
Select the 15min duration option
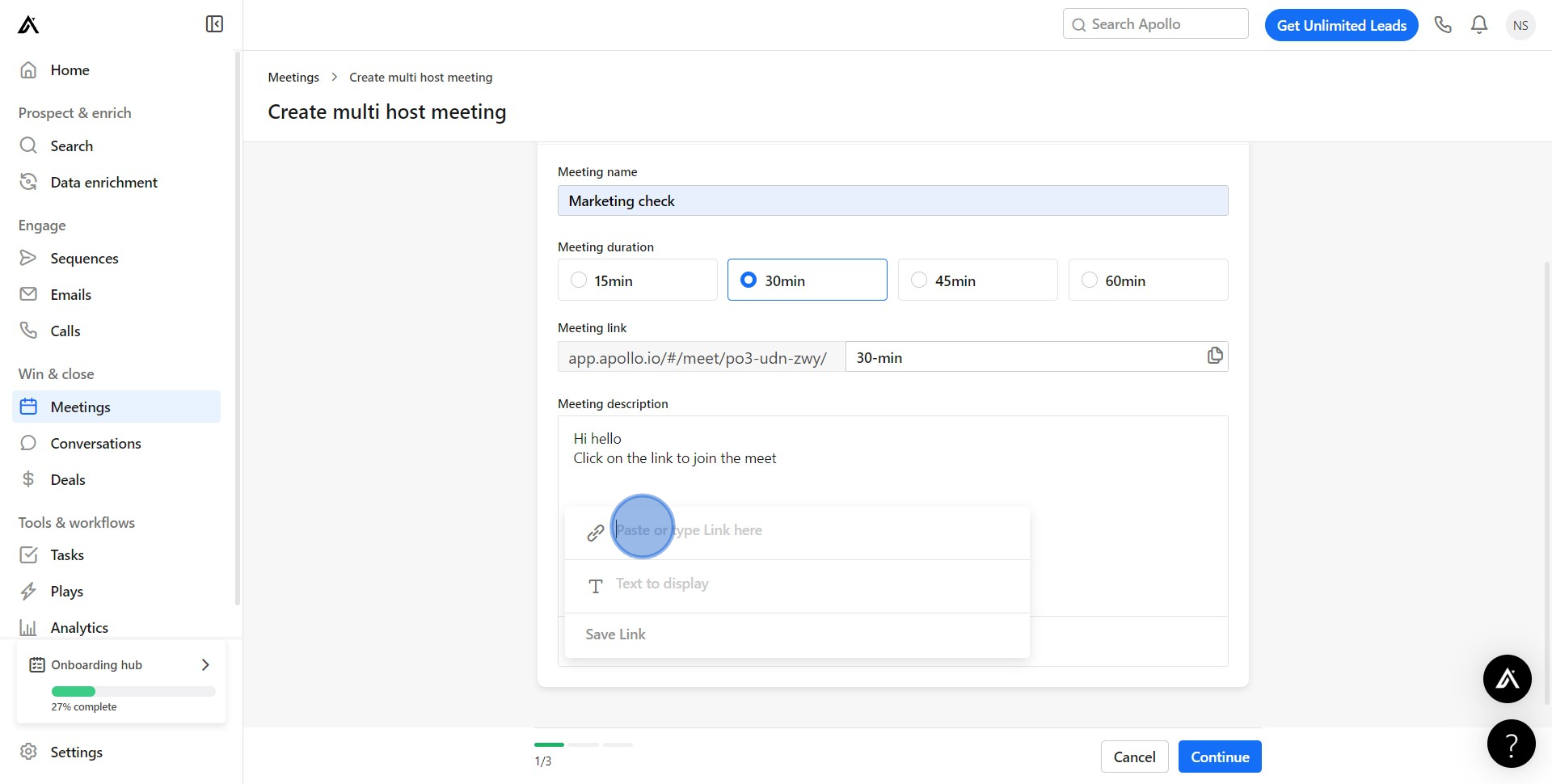(638, 280)
